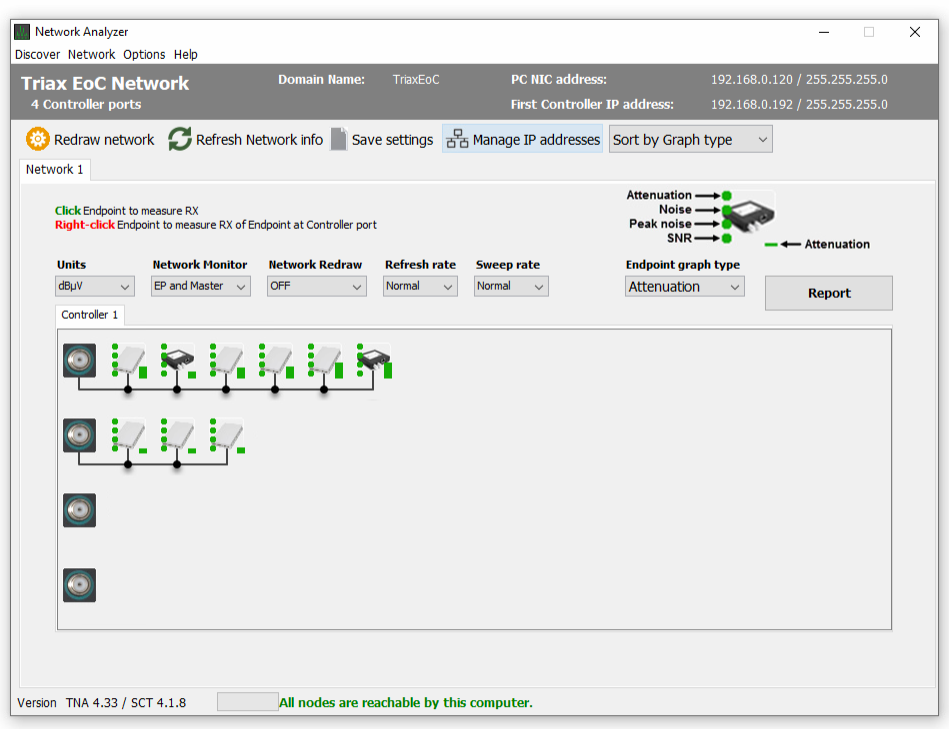Viewport: 949px width, 729px height.
Task: Click fourth endpoint device on controller port one
Action: (275, 359)
